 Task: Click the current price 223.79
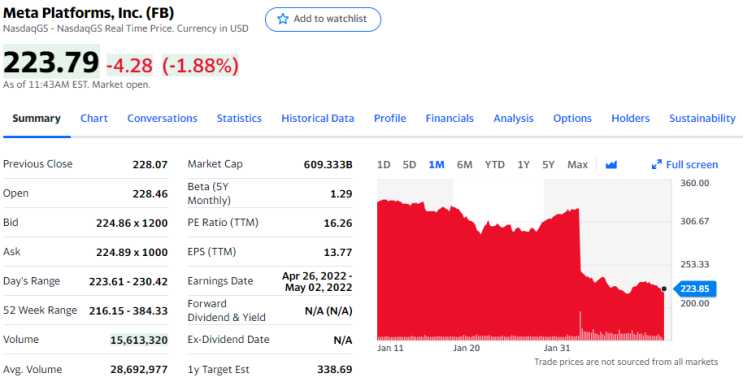tap(51, 62)
